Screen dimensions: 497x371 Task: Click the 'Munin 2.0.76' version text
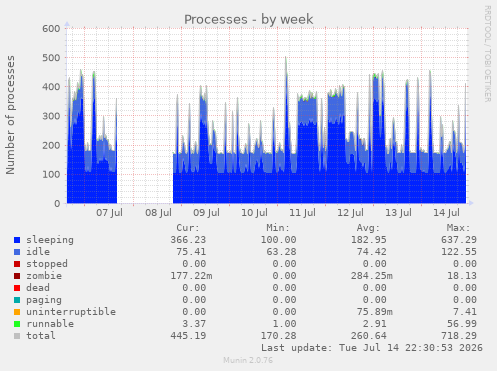click(248, 360)
